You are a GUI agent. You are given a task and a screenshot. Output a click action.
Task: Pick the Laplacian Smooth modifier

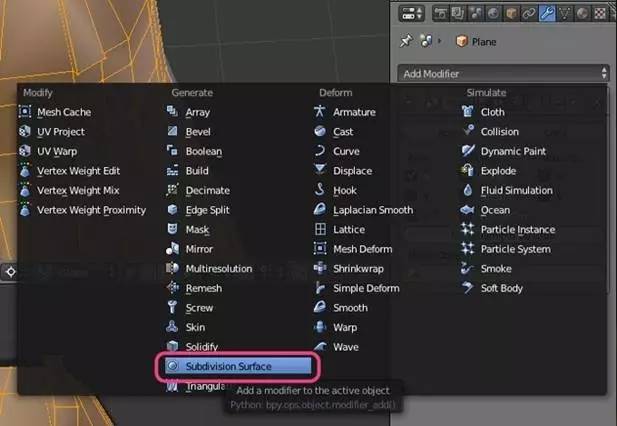click(386, 210)
